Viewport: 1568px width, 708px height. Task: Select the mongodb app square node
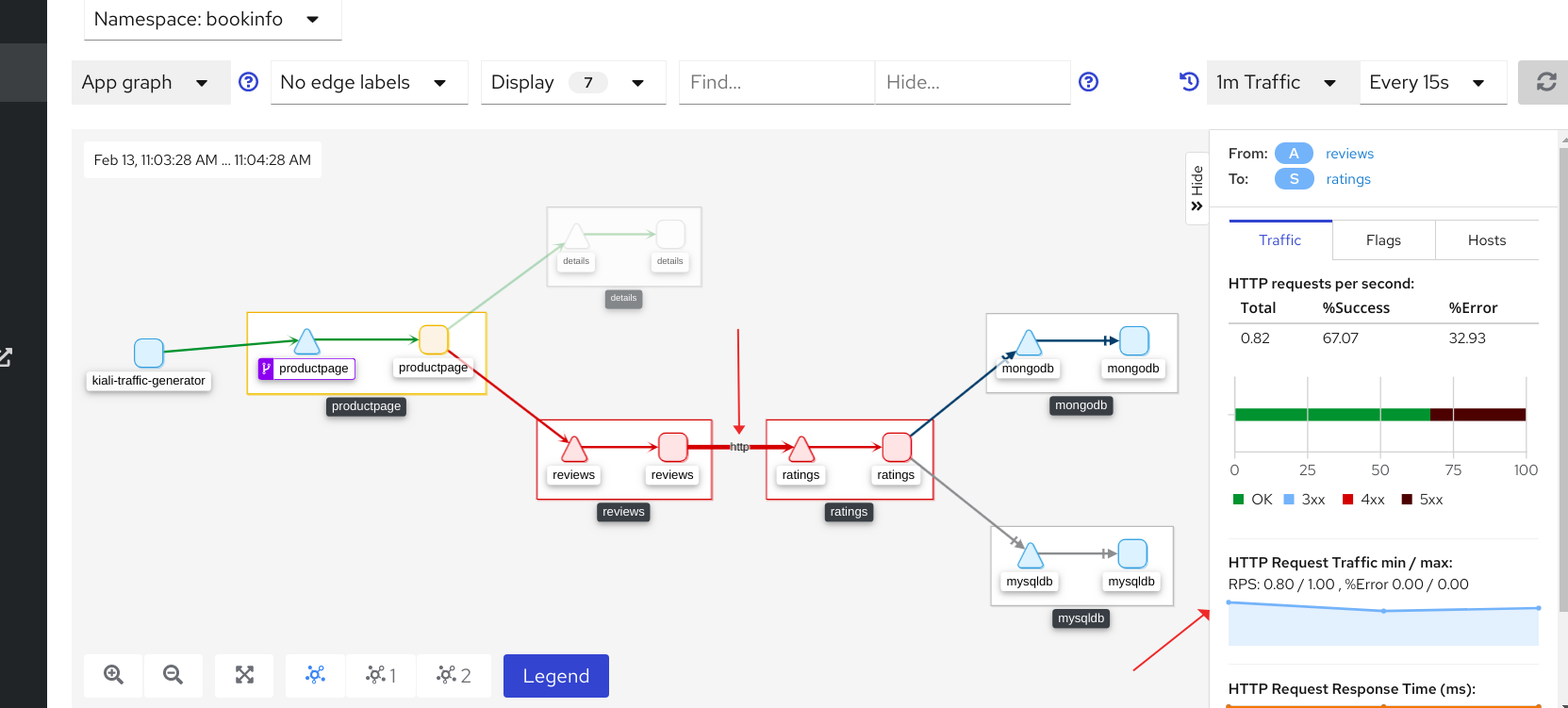tap(1134, 340)
